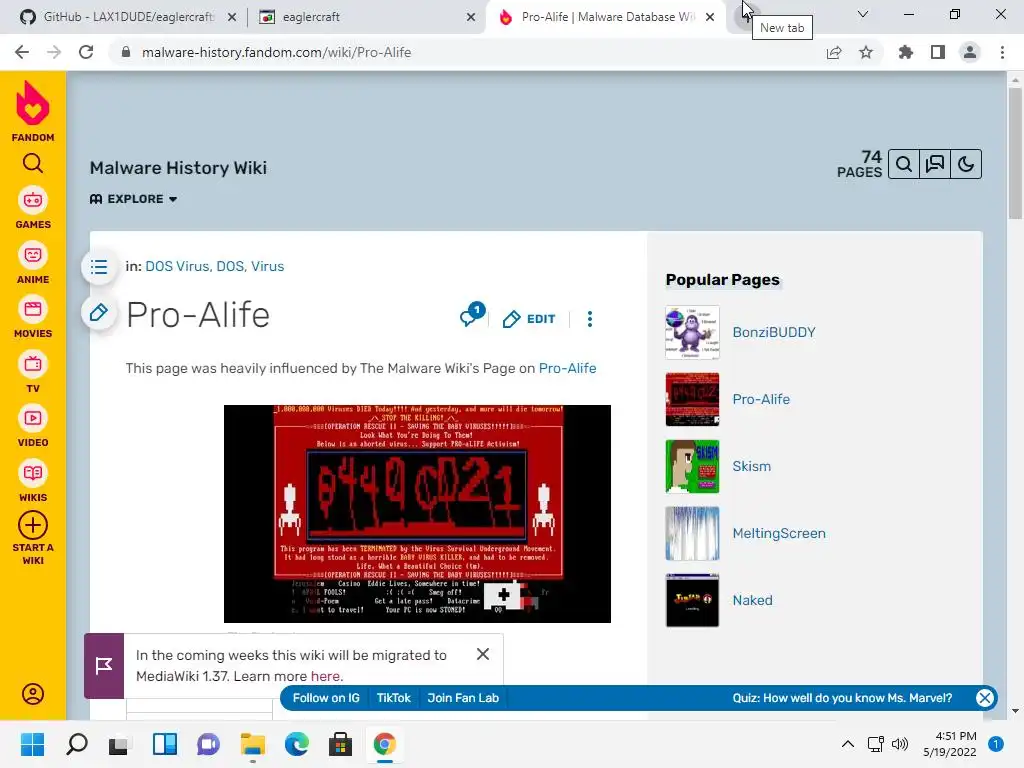
Task: Open Chrome extensions puzzle icon
Action: (905, 52)
